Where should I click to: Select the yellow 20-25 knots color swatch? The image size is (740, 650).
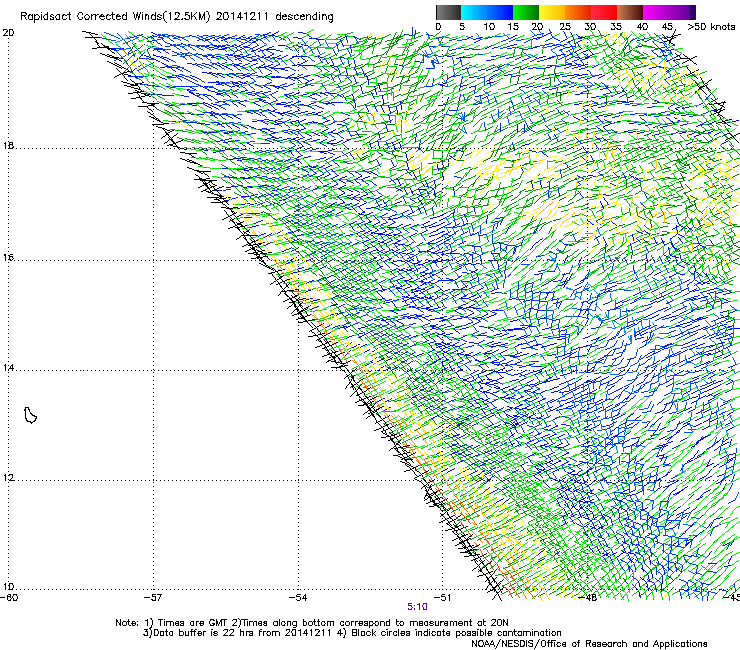click(552, 12)
